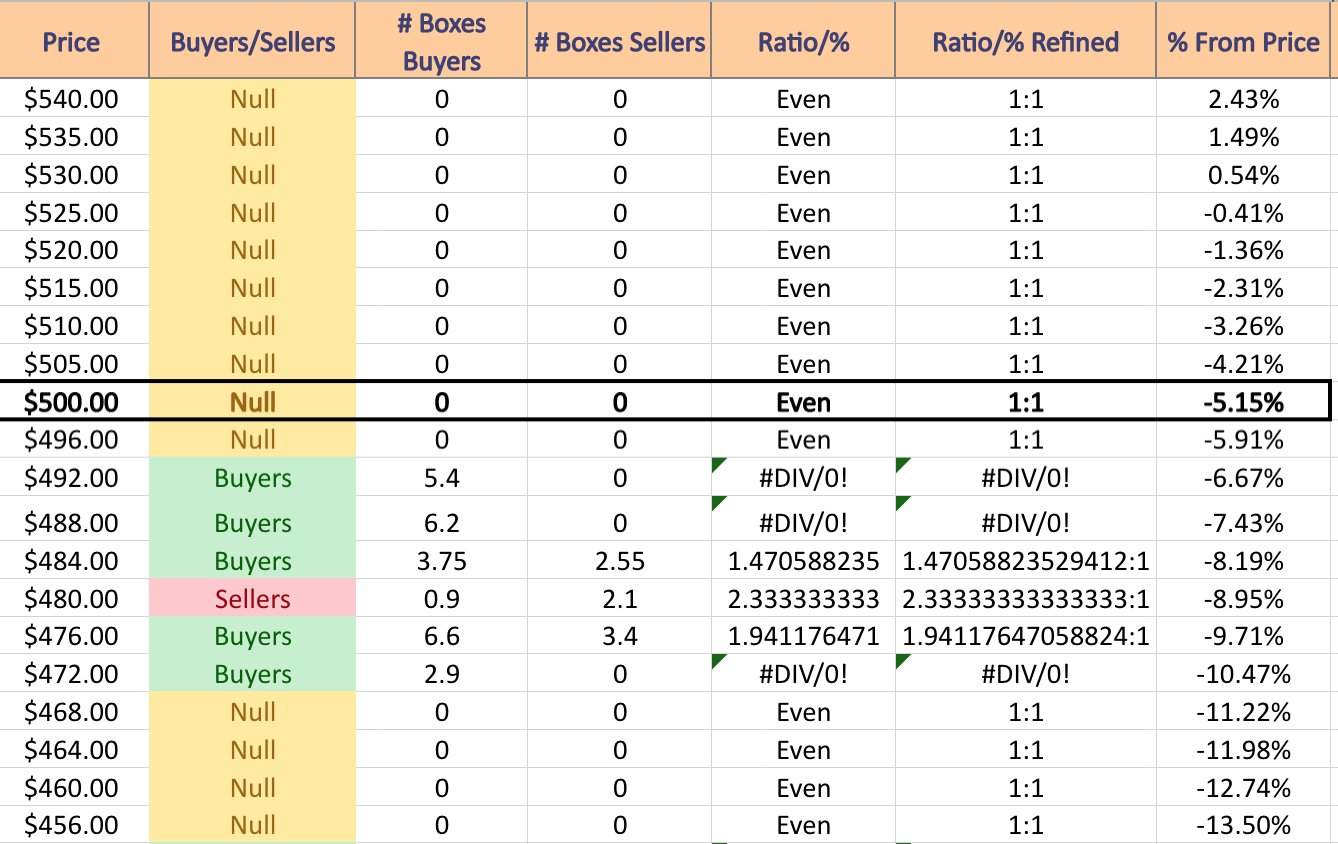The height and width of the screenshot is (844, 1338).
Task: Select the #DIV/0! Ratio/% cell at $472.00
Action: click(x=803, y=674)
